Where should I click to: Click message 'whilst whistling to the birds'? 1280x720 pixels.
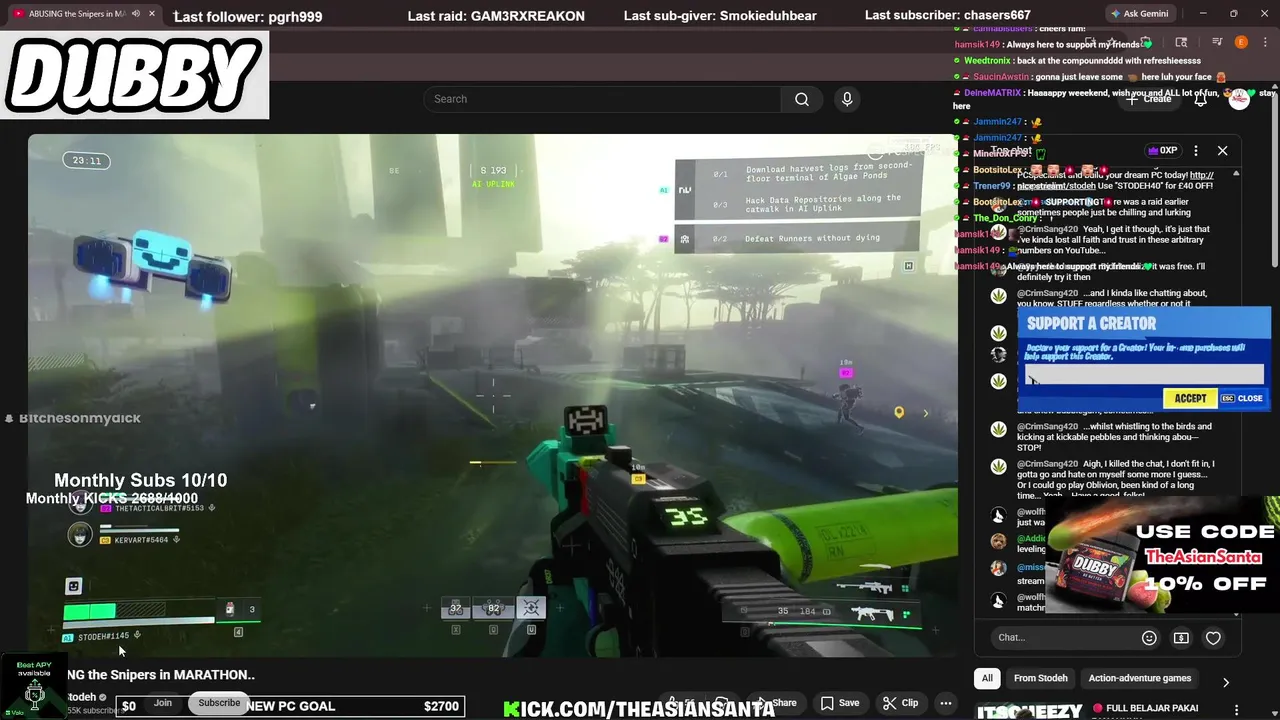pos(1114,437)
